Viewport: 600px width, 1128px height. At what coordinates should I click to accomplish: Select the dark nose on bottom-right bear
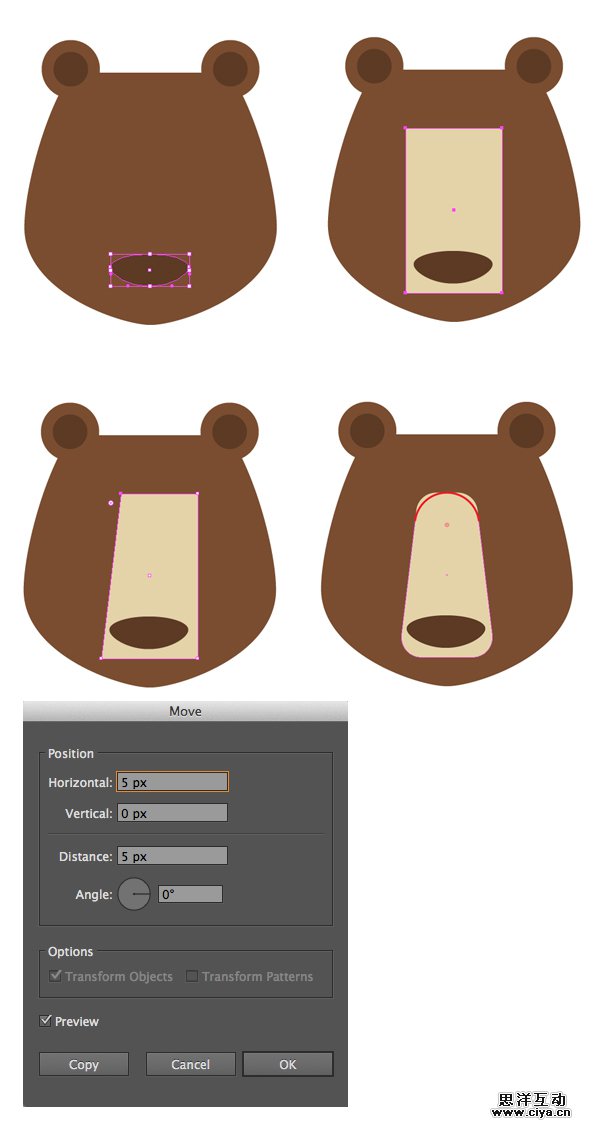tap(446, 631)
